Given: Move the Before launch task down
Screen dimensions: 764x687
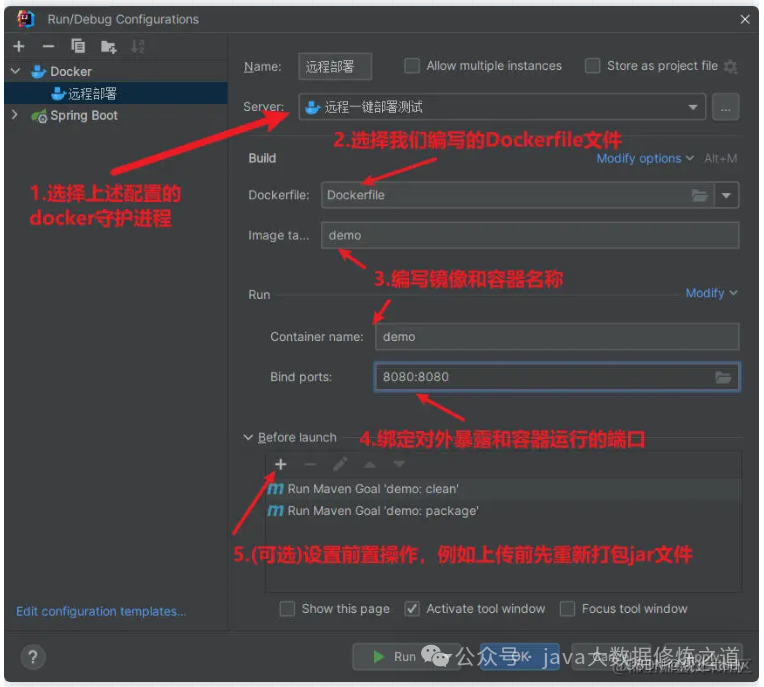Looking at the screenshot, I should coord(399,464).
